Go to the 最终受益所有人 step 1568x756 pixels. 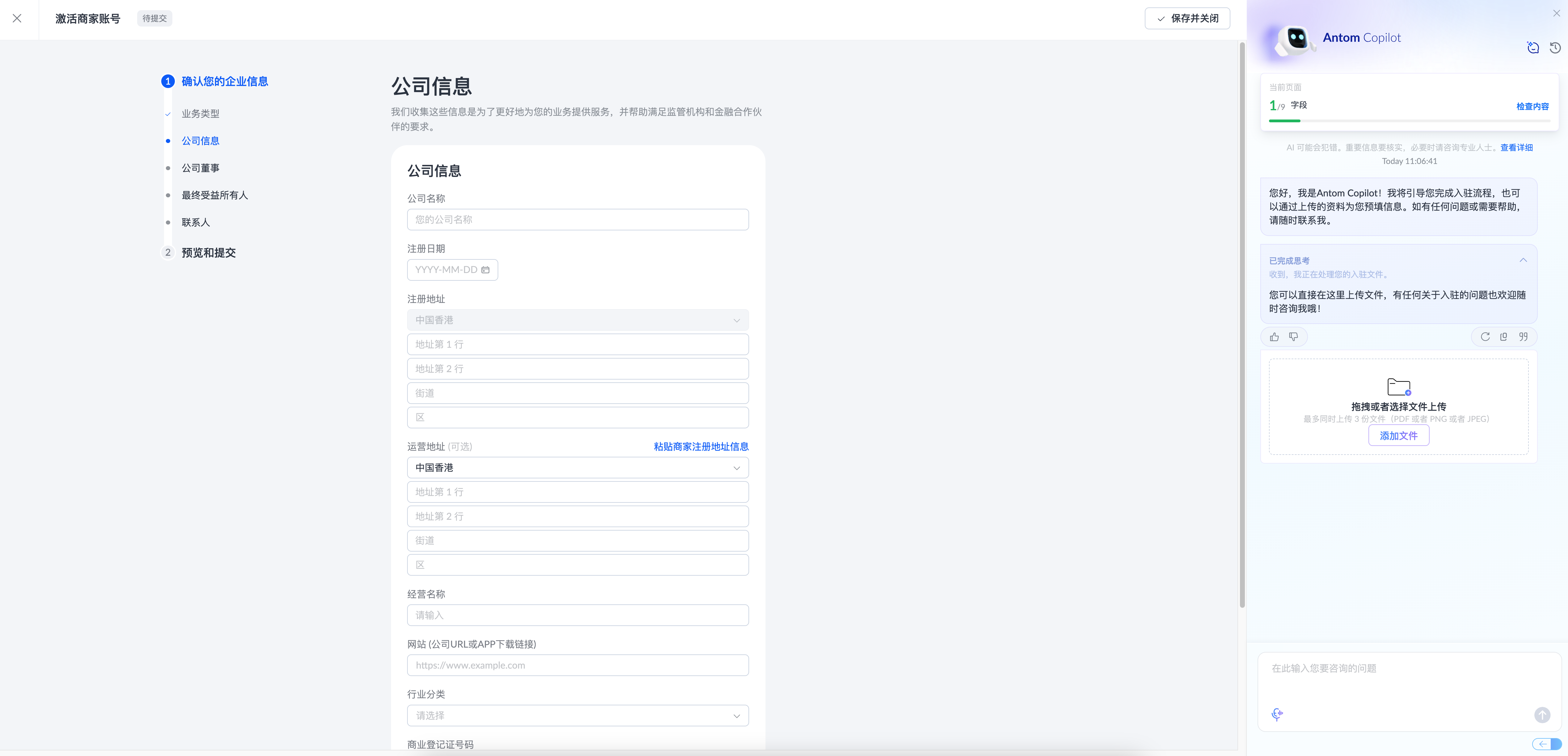(214, 195)
